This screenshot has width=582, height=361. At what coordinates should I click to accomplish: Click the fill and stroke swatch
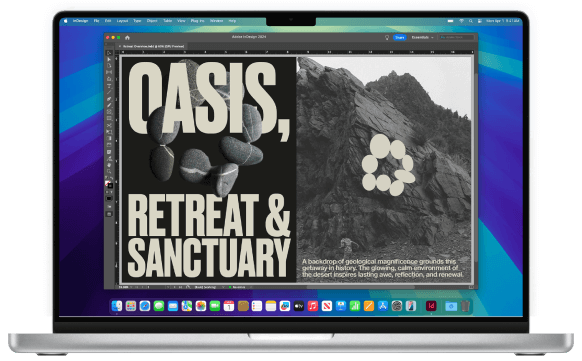tap(109, 184)
